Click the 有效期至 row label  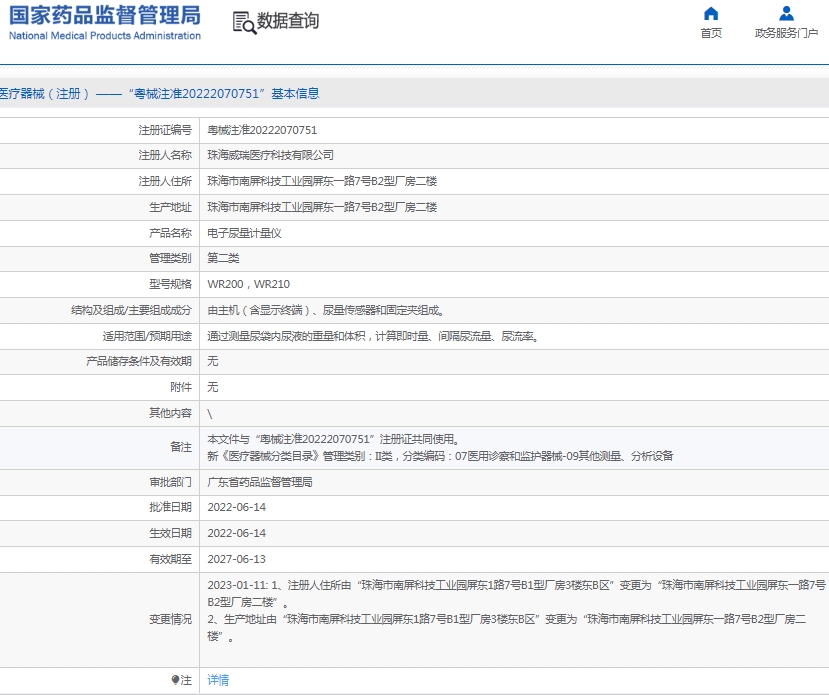[x=170, y=559]
